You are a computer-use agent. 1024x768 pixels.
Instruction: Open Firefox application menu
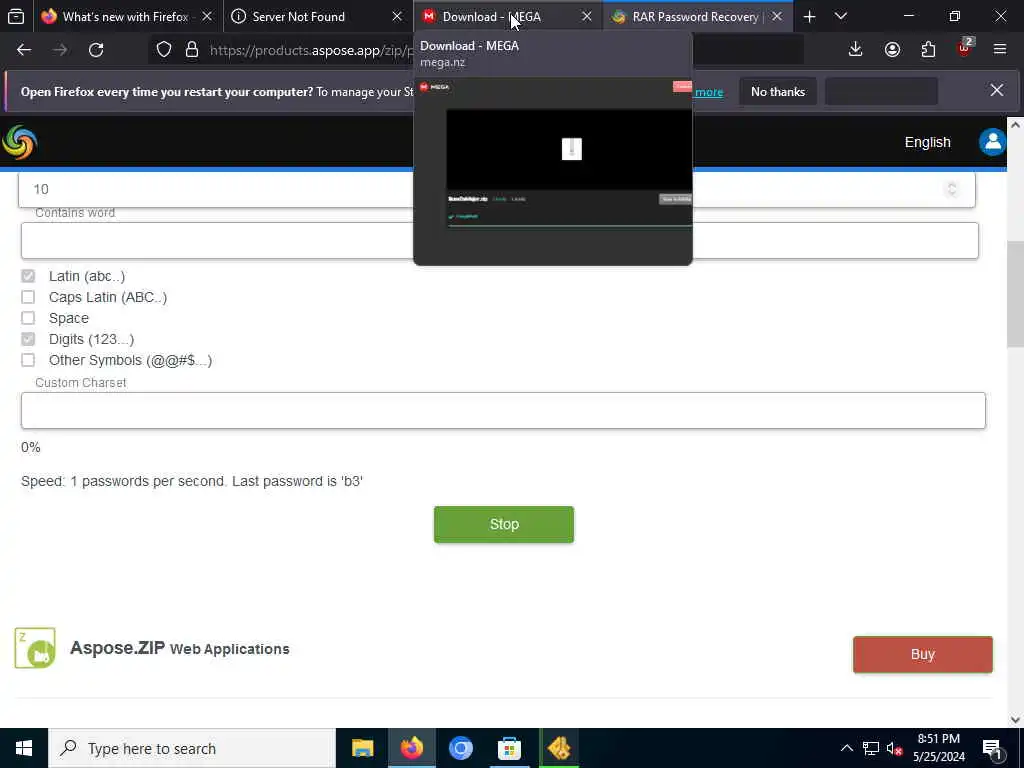[x=1000, y=50]
